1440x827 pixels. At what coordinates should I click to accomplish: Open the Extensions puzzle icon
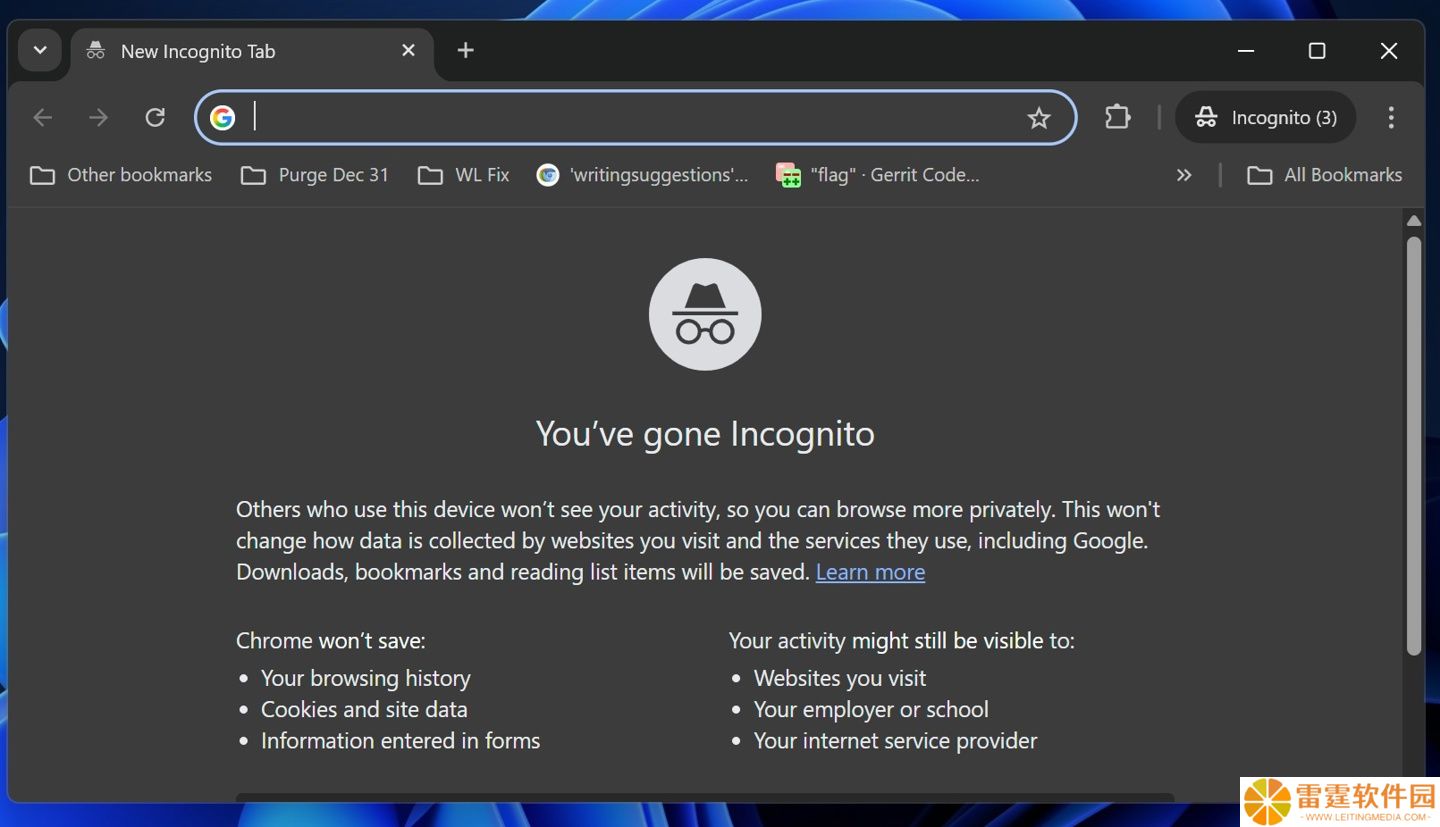(x=1117, y=118)
